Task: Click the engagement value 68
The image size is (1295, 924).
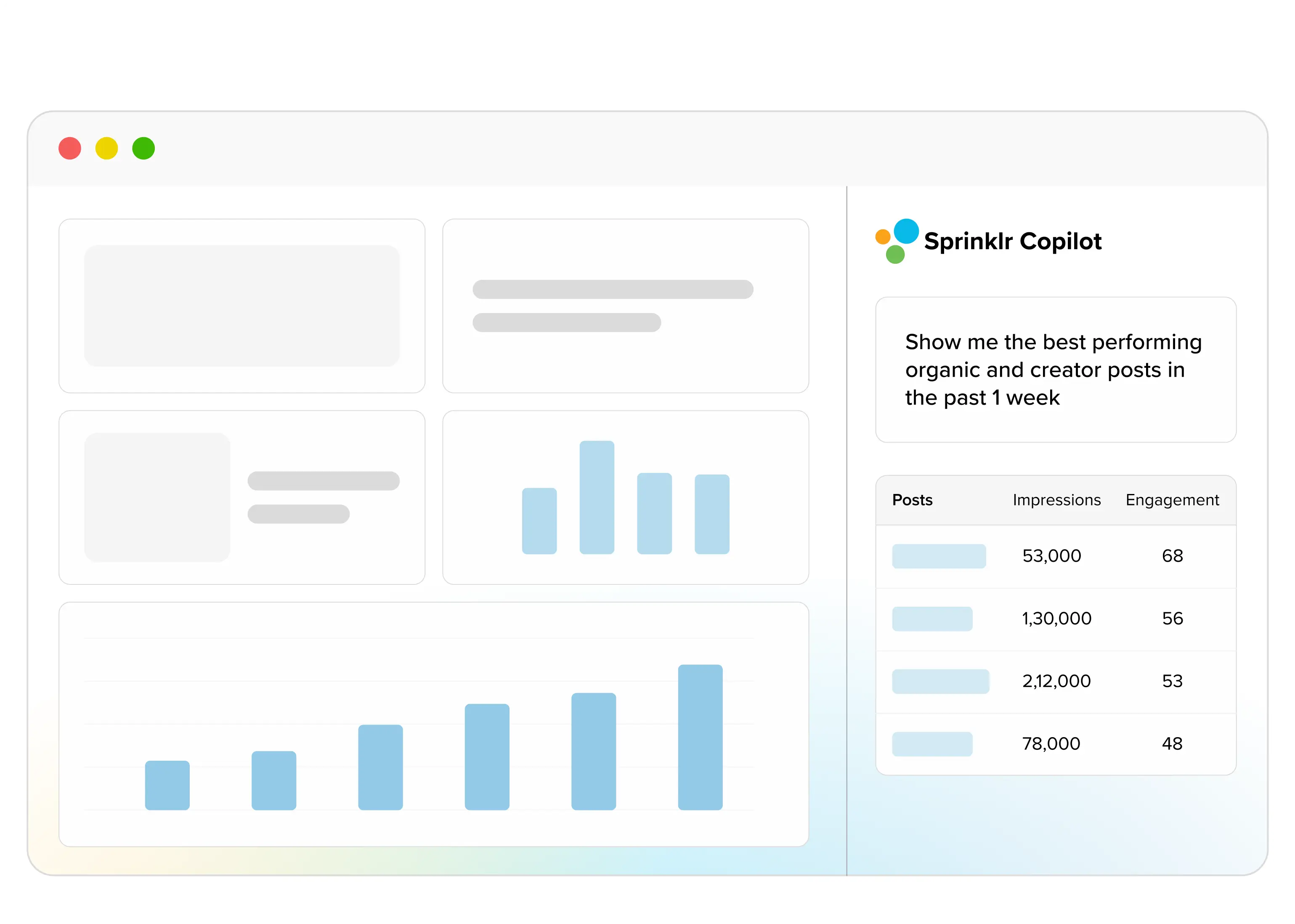Action: click(1172, 556)
